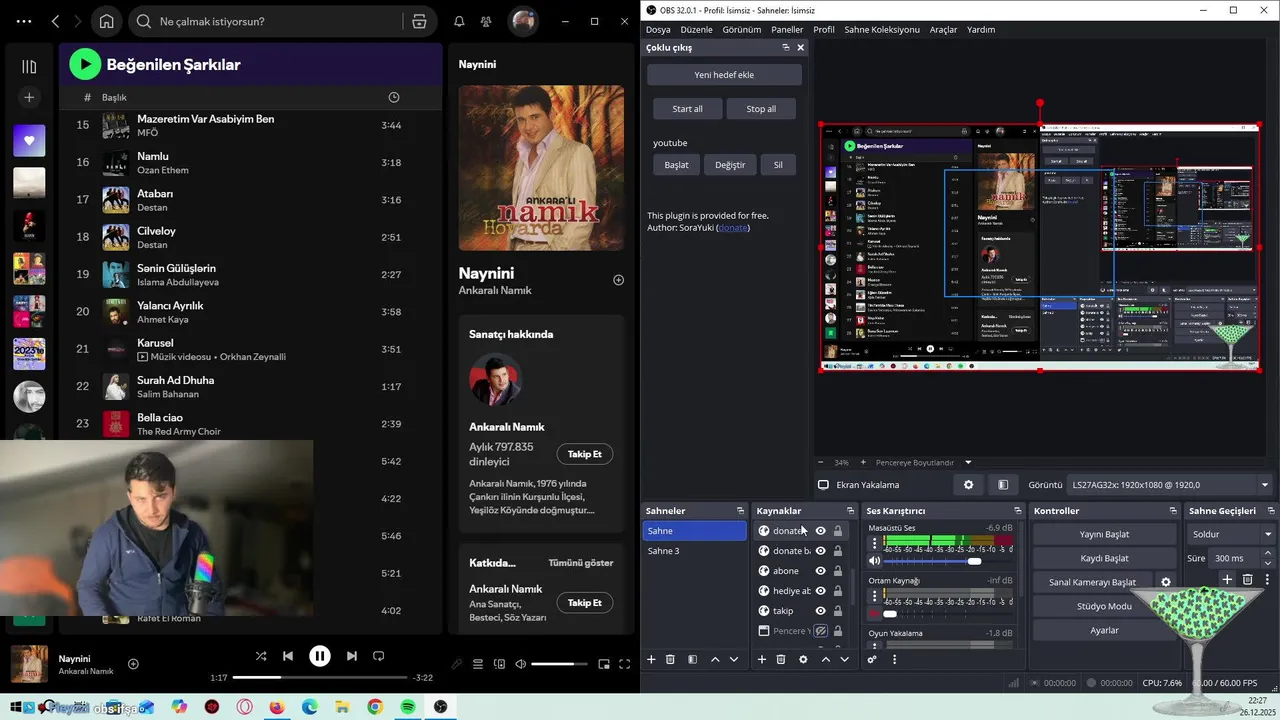Click Kaydı Başlat to start recording
The height and width of the screenshot is (720, 1280).
1104,558
